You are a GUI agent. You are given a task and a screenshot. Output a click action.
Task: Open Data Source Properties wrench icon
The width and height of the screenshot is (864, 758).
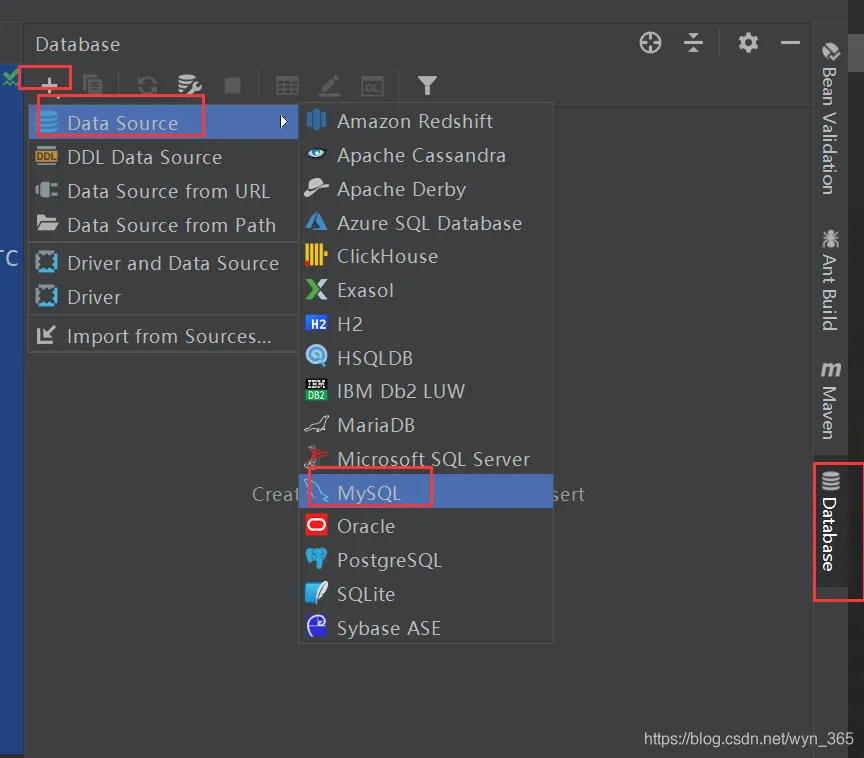click(190, 85)
